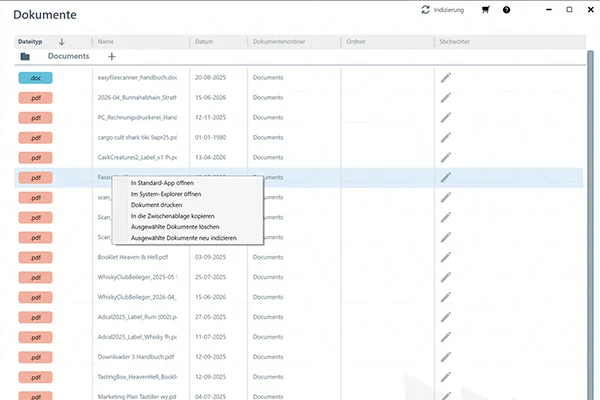Sort by Dokumentenordner column header
Image resolution: width=600 pixels, height=400 pixels.
point(279,42)
